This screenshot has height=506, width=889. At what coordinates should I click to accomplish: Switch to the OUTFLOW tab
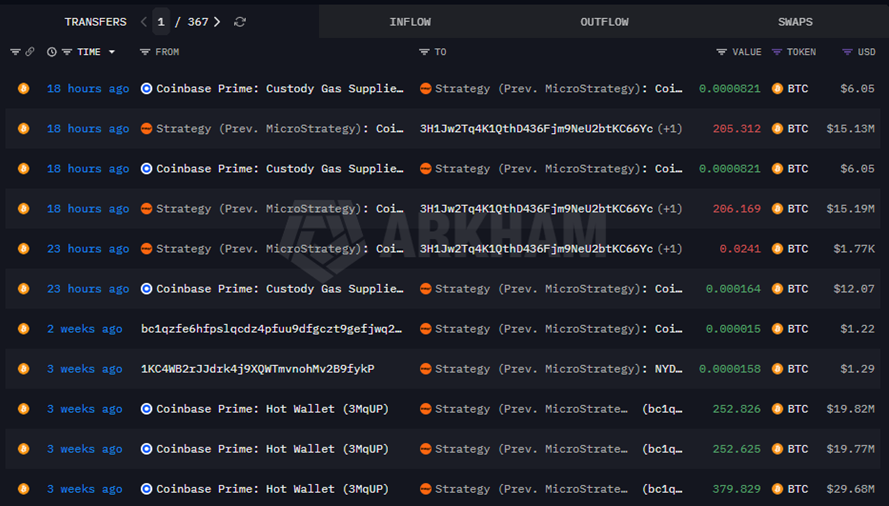click(x=604, y=22)
